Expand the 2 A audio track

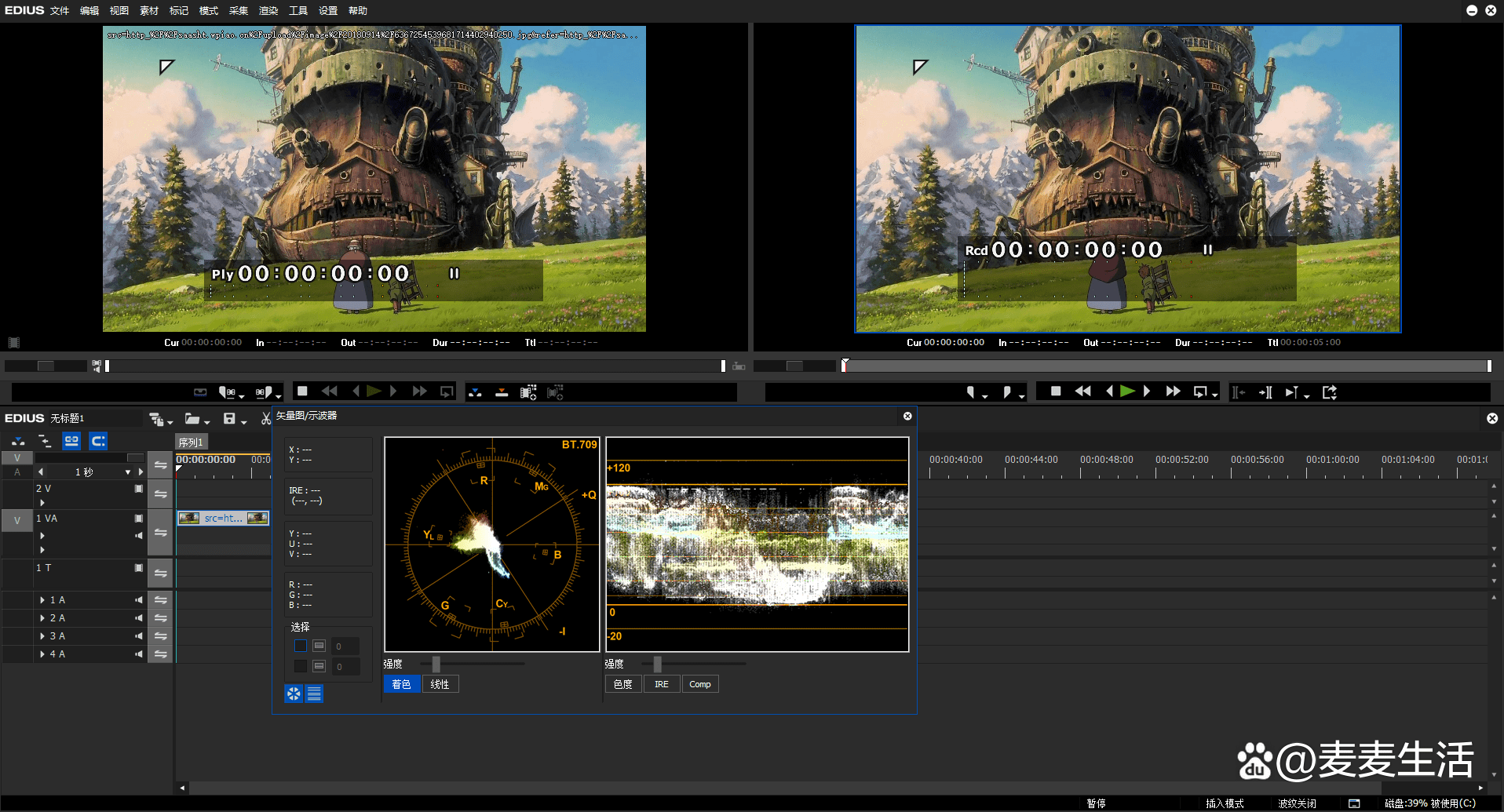point(42,618)
